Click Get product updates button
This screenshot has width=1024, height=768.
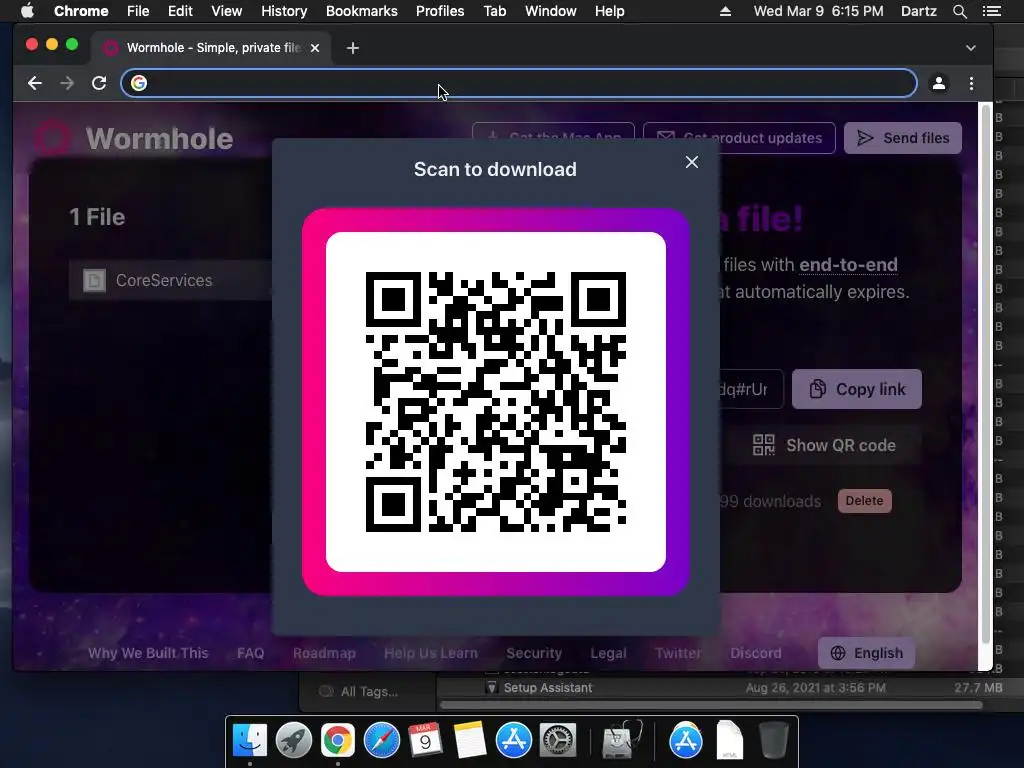(x=739, y=138)
